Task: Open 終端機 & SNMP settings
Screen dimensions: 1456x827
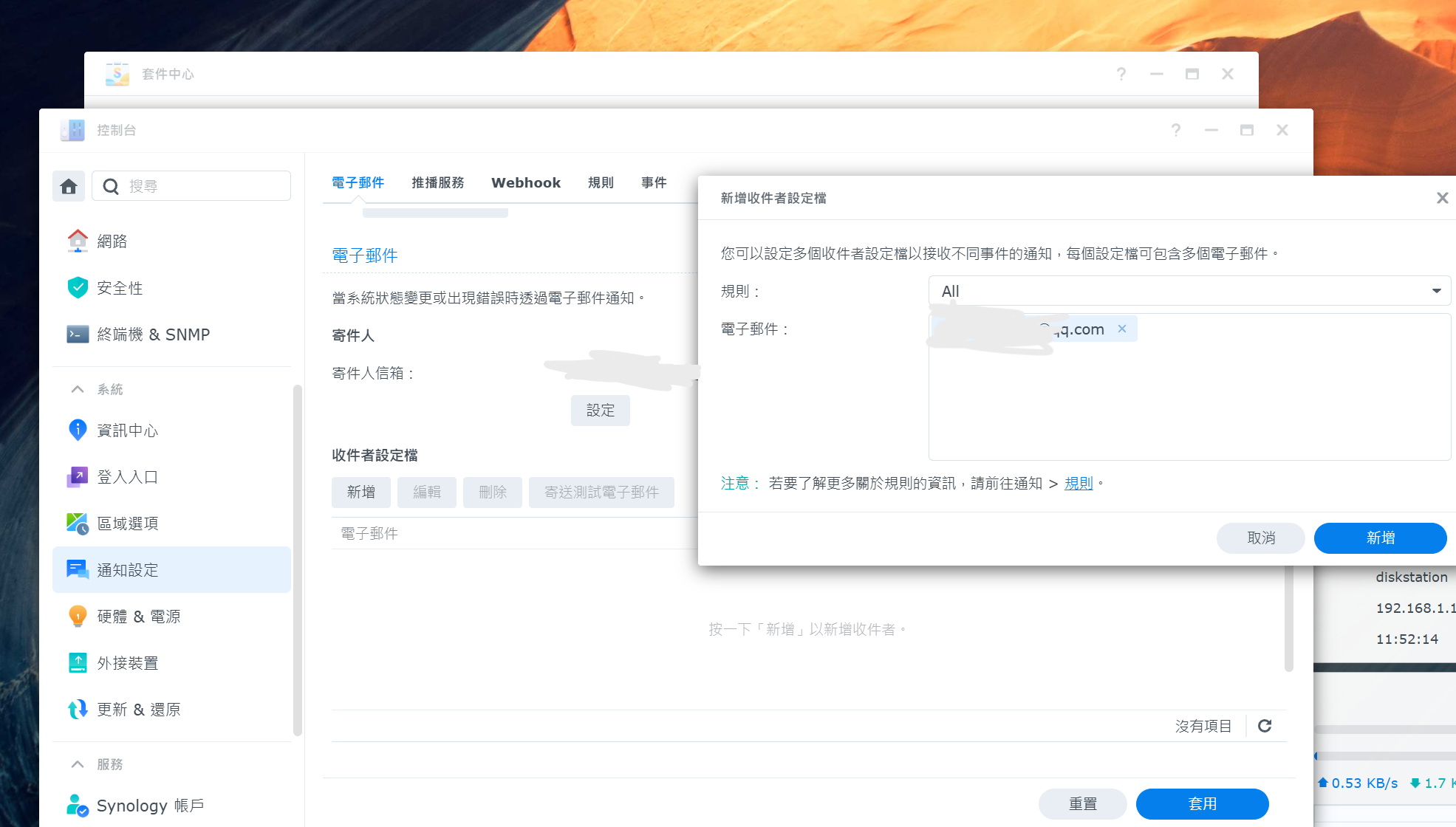Action: click(x=153, y=334)
